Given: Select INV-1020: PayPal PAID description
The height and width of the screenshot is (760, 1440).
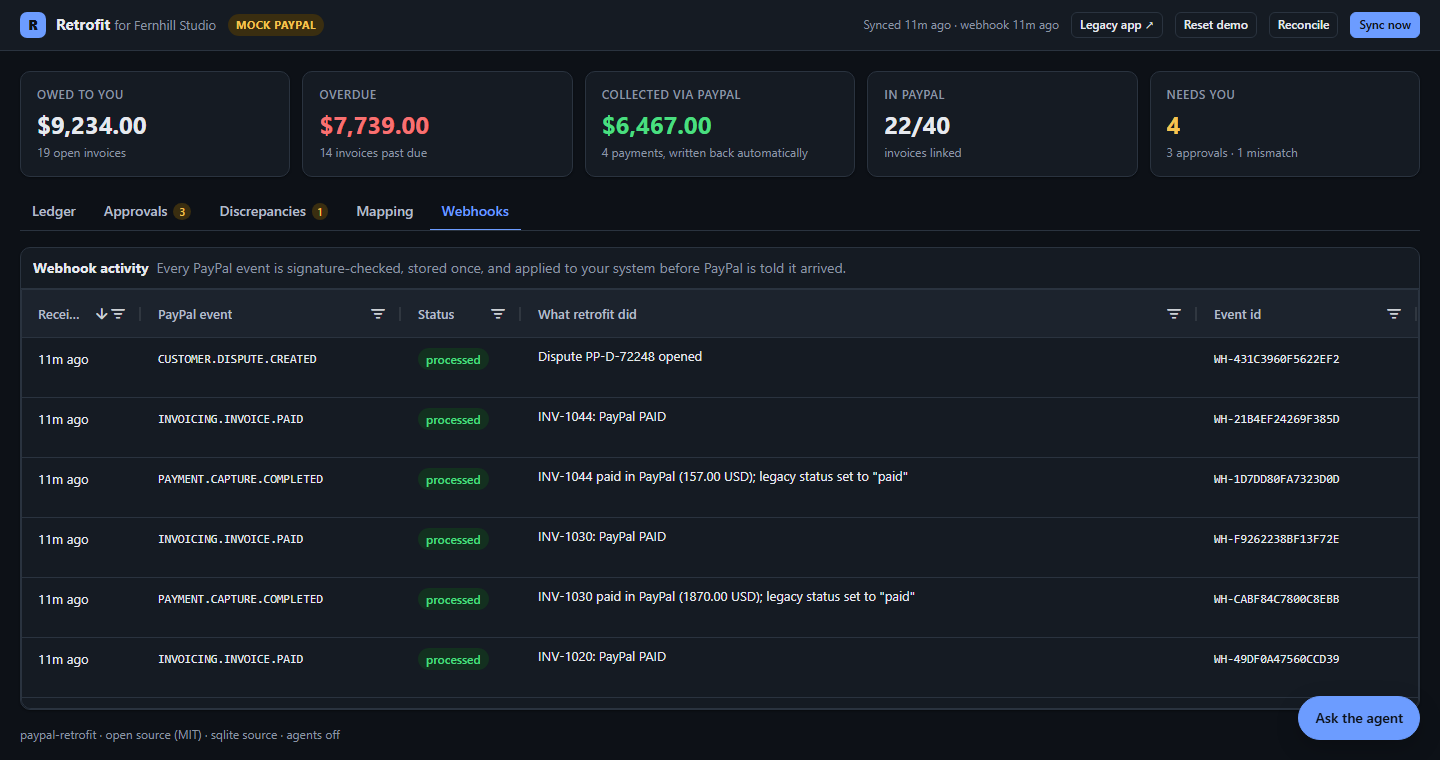Looking at the screenshot, I should click(x=602, y=656).
